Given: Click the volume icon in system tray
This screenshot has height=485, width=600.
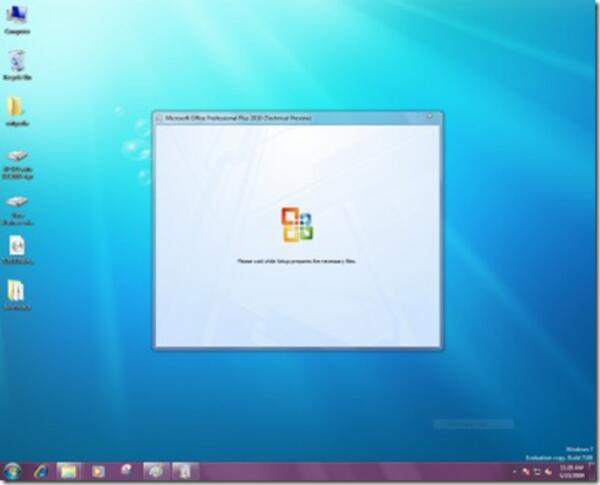Looking at the screenshot, I should pos(549,471).
